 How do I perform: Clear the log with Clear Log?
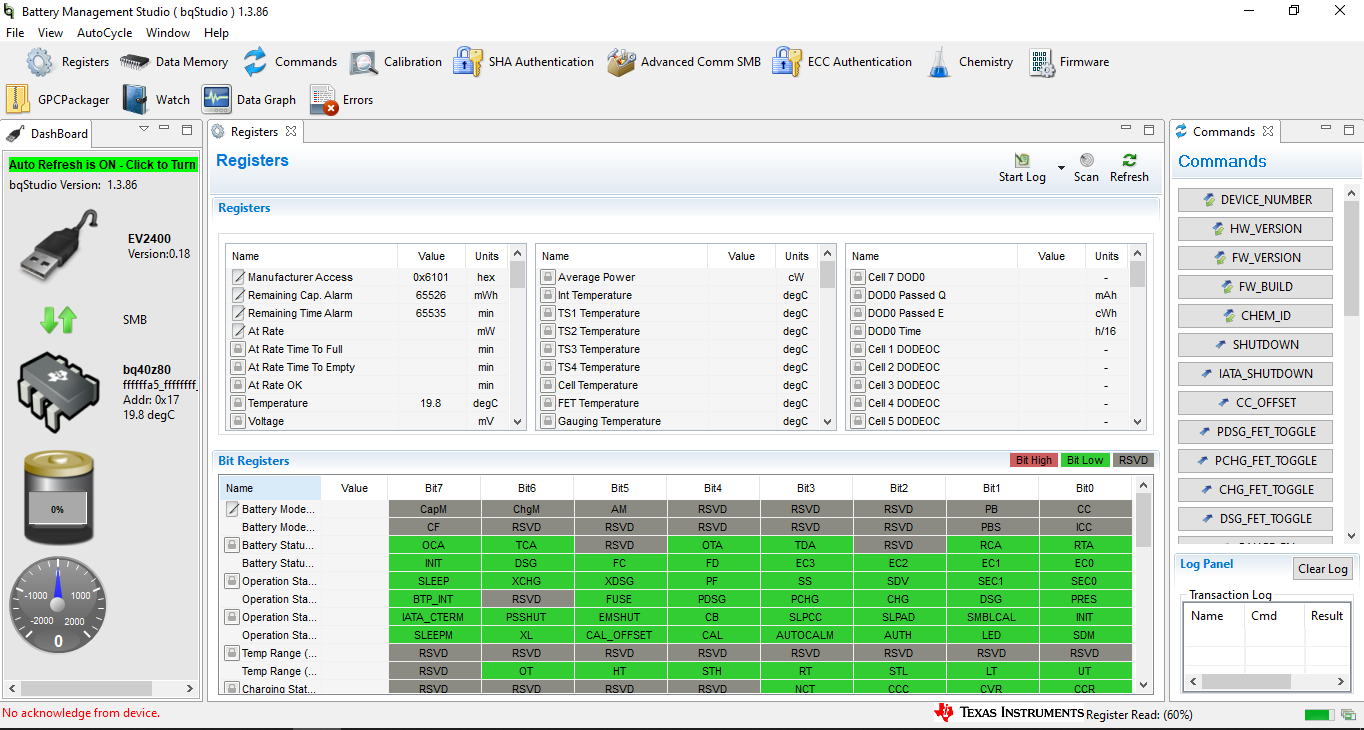click(1322, 569)
